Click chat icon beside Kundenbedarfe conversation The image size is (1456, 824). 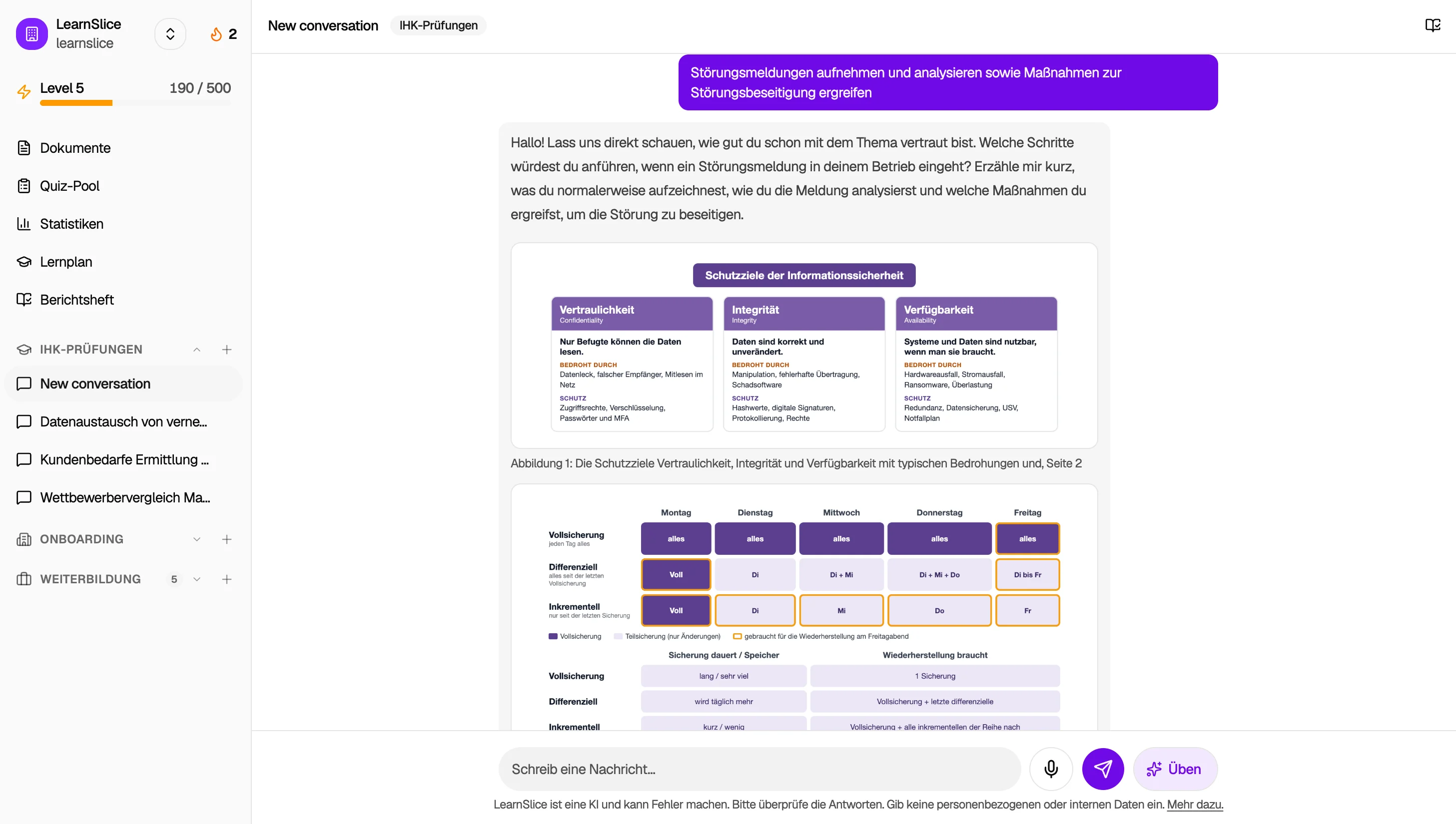click(x=24, y=459)
